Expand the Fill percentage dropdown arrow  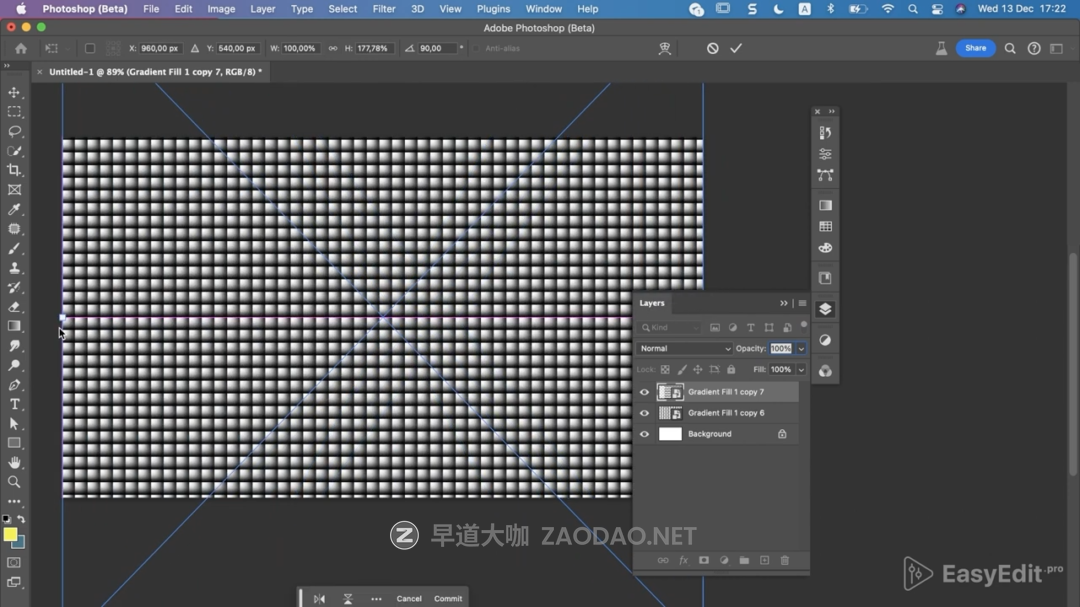pyautogui.click(x=801, y=370)
